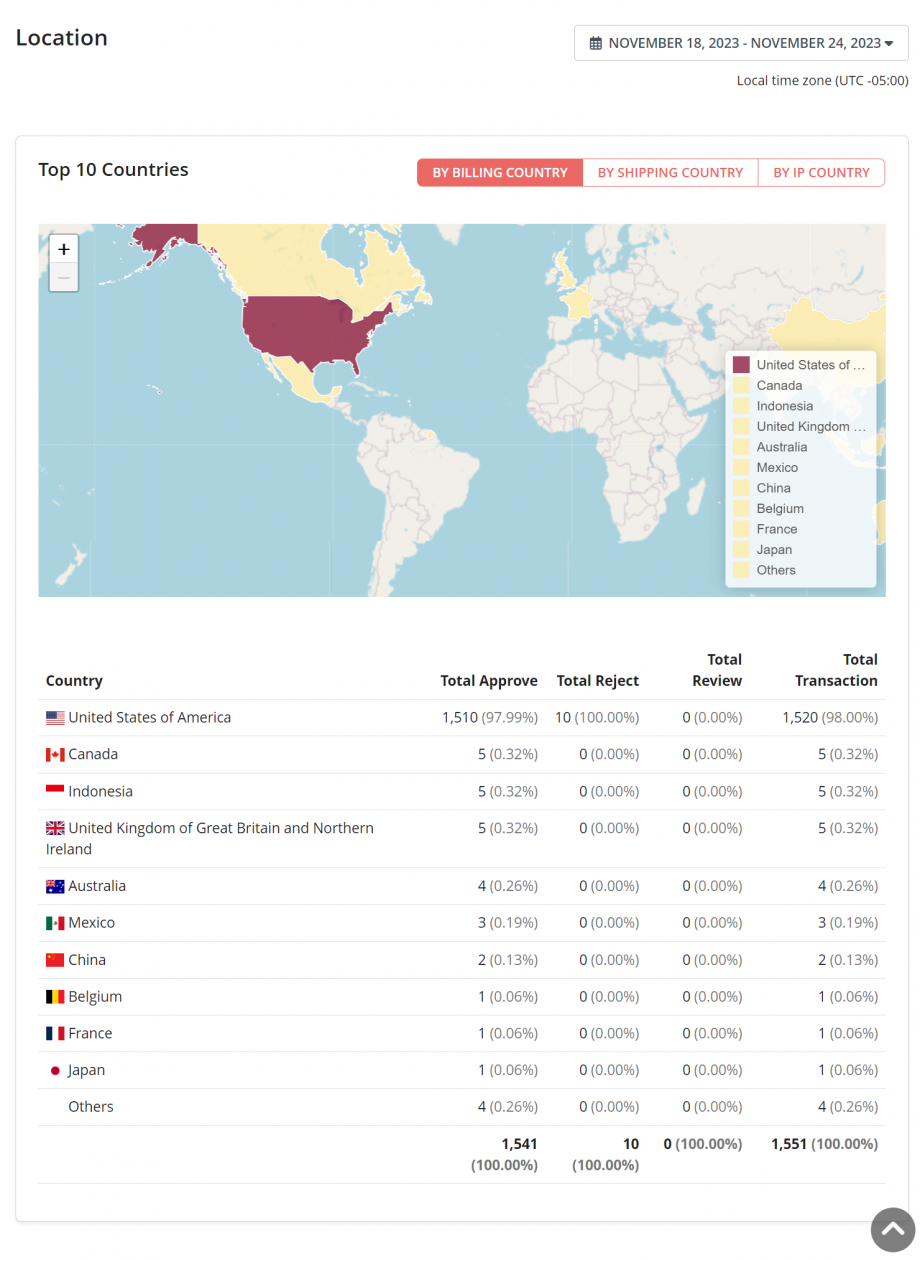Click the United States flag icon

(54, 716)
